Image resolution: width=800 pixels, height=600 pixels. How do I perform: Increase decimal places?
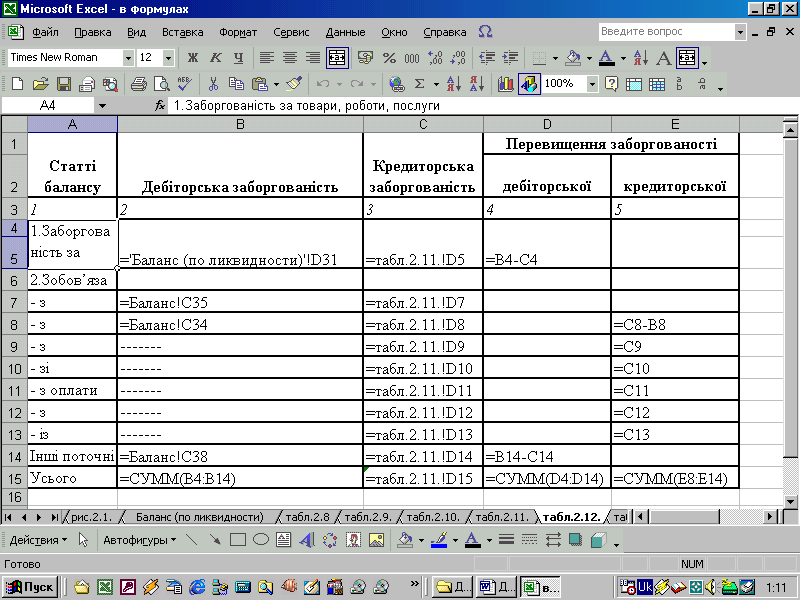click(x=435, y=58)
